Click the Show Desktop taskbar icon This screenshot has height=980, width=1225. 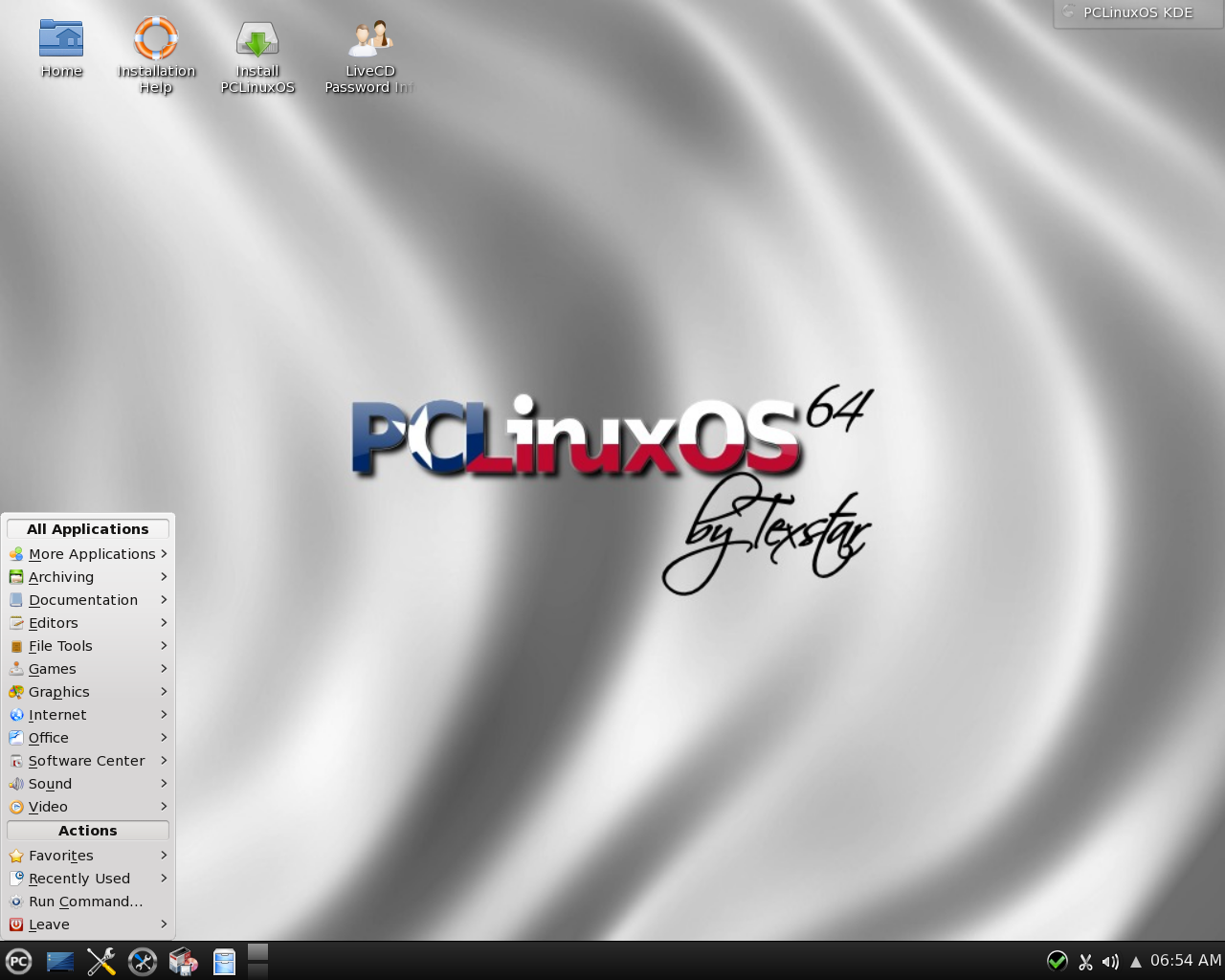pos(60,961)
